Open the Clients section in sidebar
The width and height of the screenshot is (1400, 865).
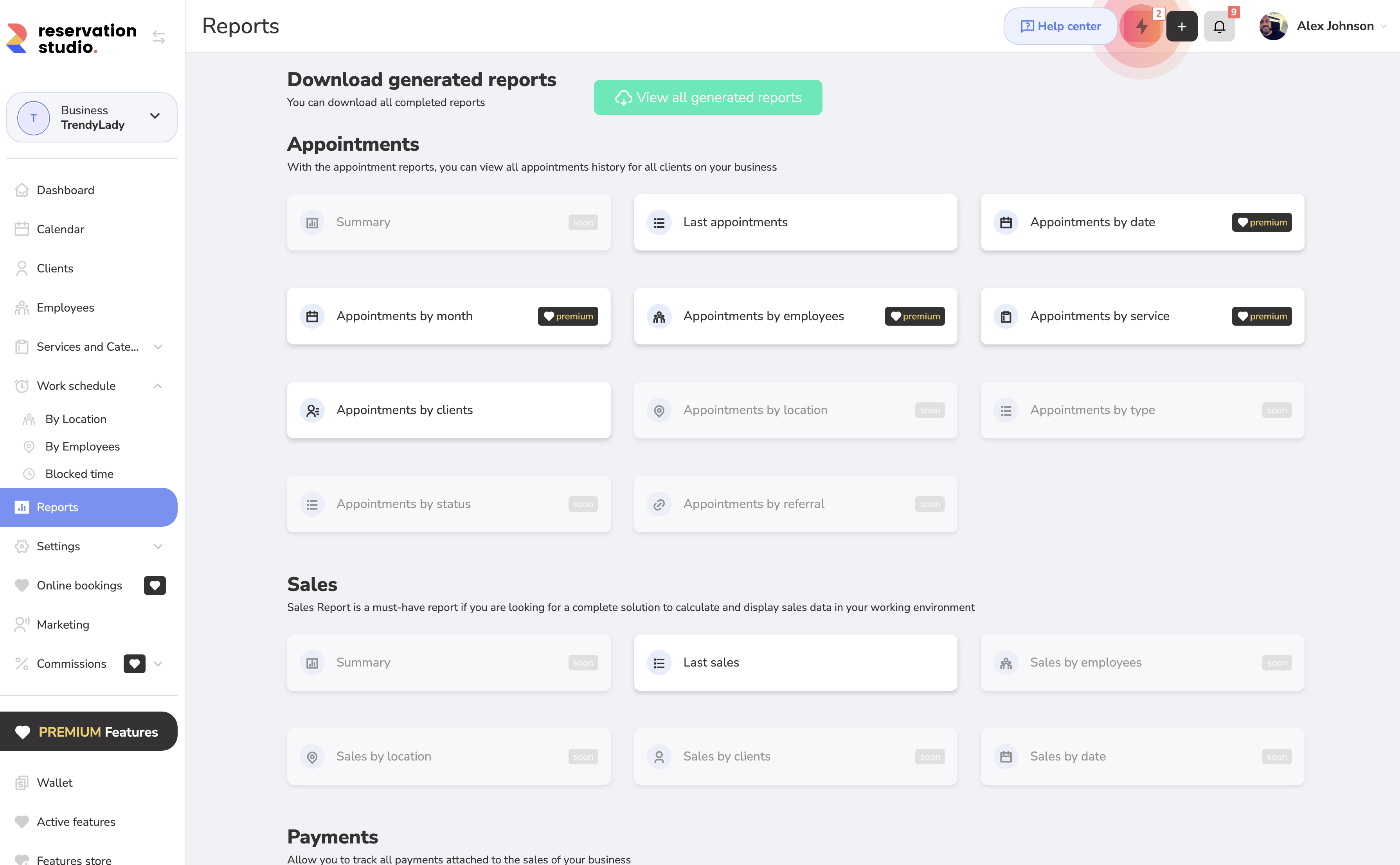pos(55,268)
